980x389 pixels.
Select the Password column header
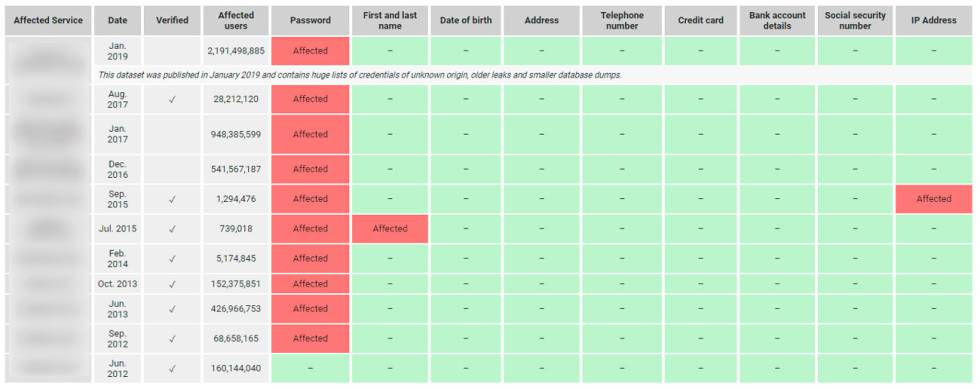310,20
